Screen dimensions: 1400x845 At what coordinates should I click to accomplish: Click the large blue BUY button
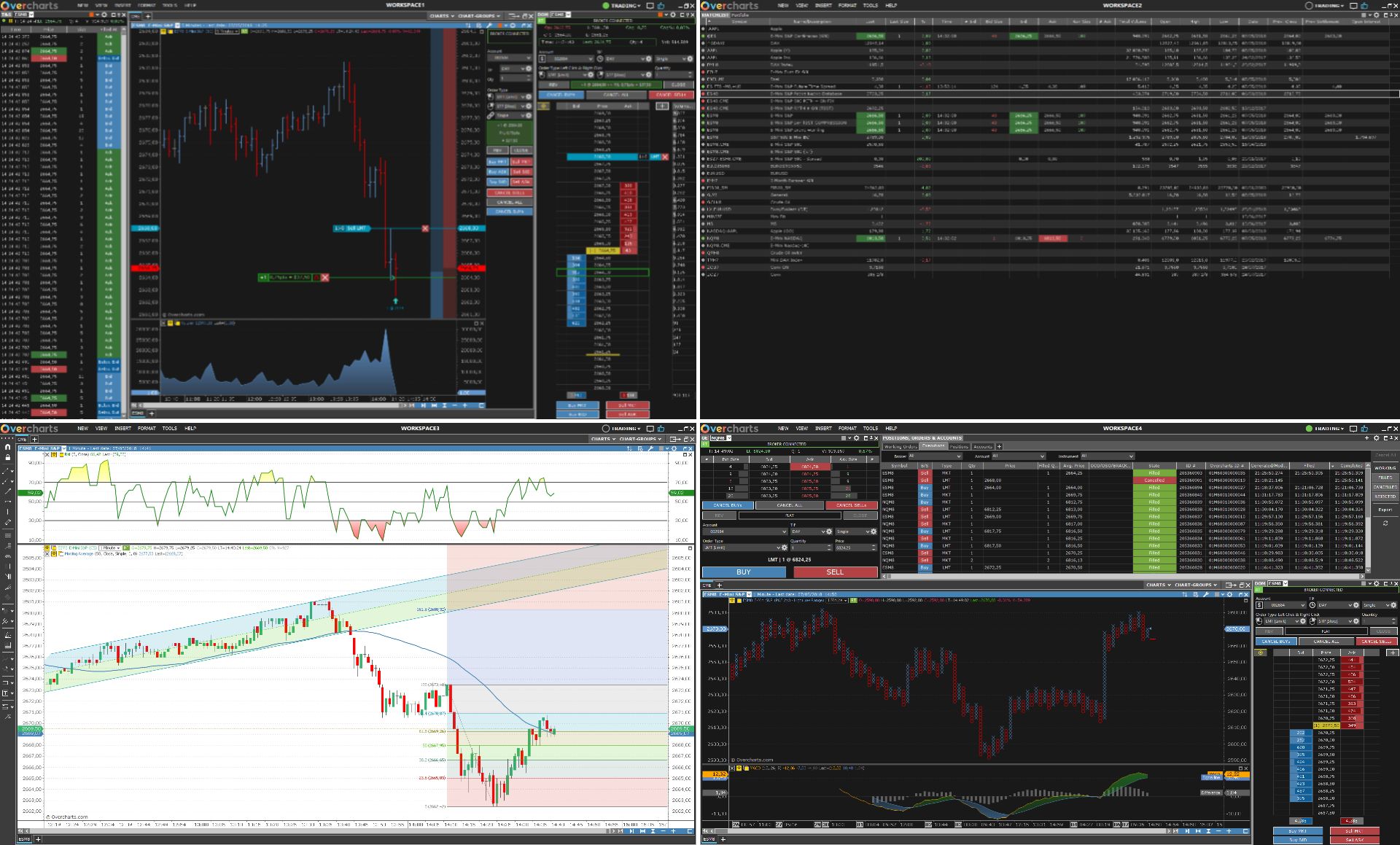point(744,572)
